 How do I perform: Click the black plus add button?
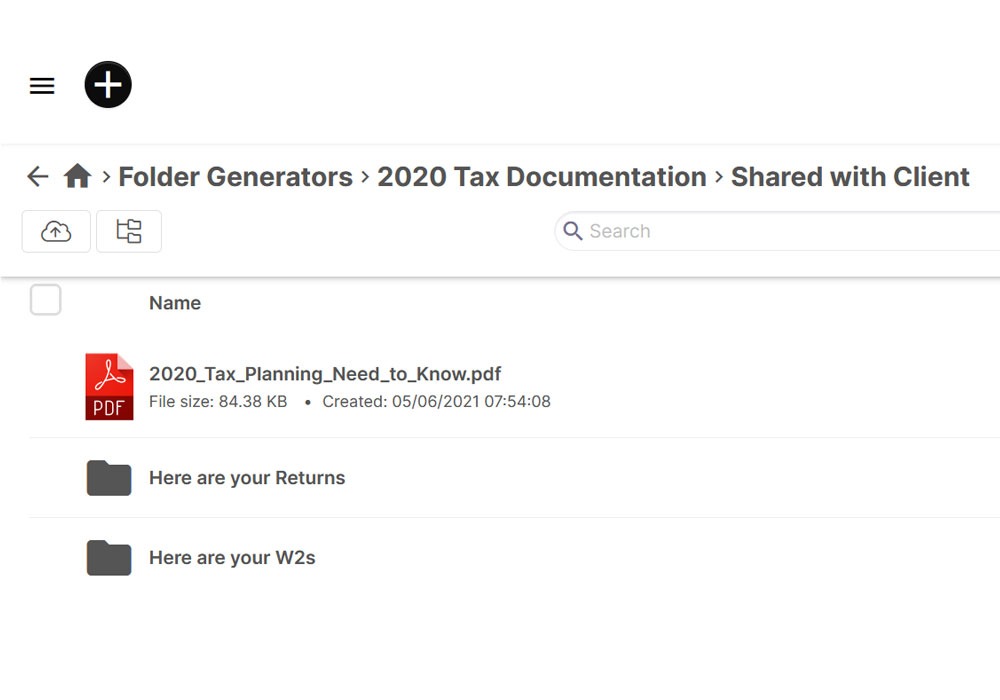(x=108, y=85)
